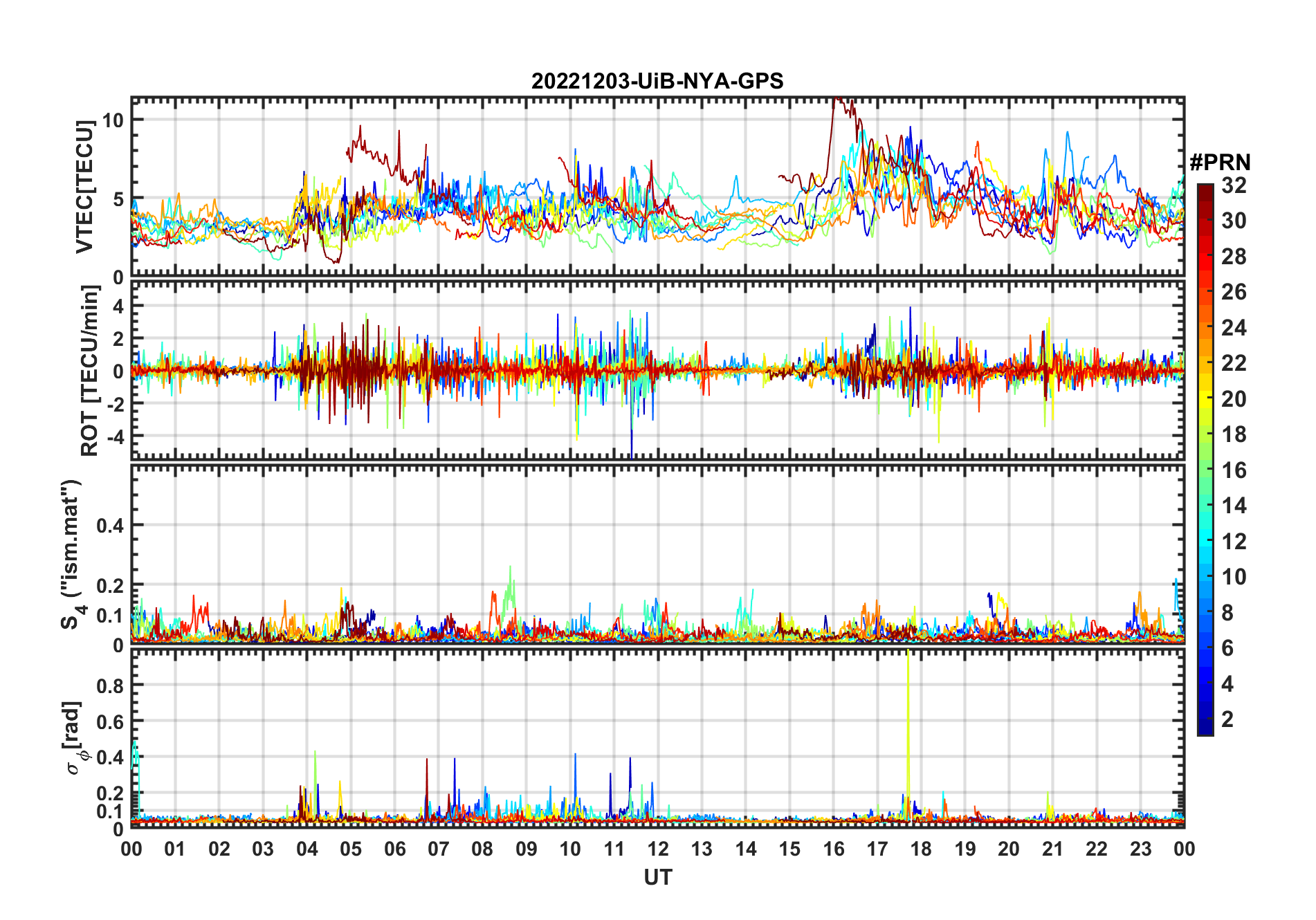
Task: Select the "30" label on the colorbar
Action: click(x=1234, y=221)
